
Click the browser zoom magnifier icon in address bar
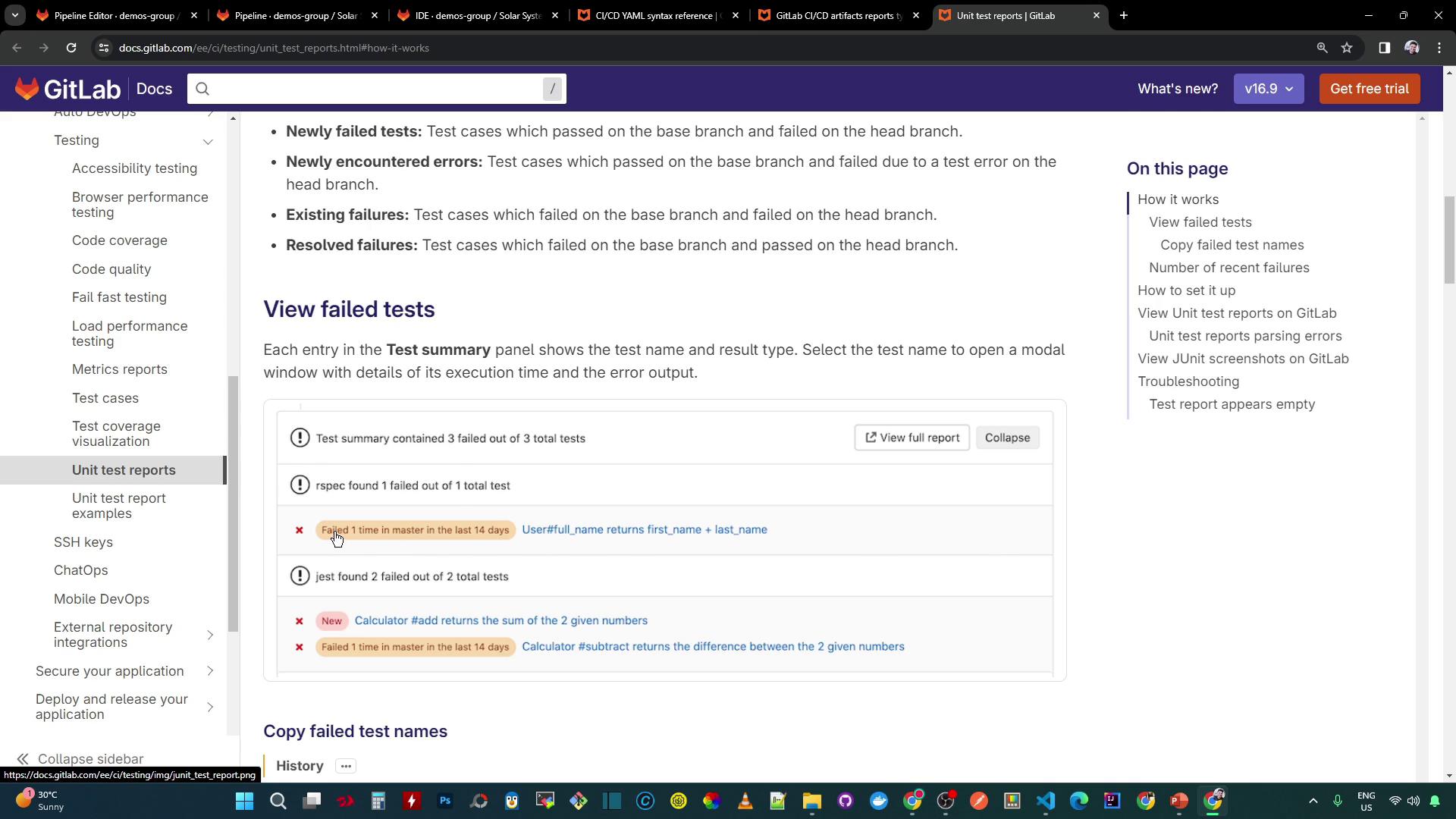tap(1322, 48)
